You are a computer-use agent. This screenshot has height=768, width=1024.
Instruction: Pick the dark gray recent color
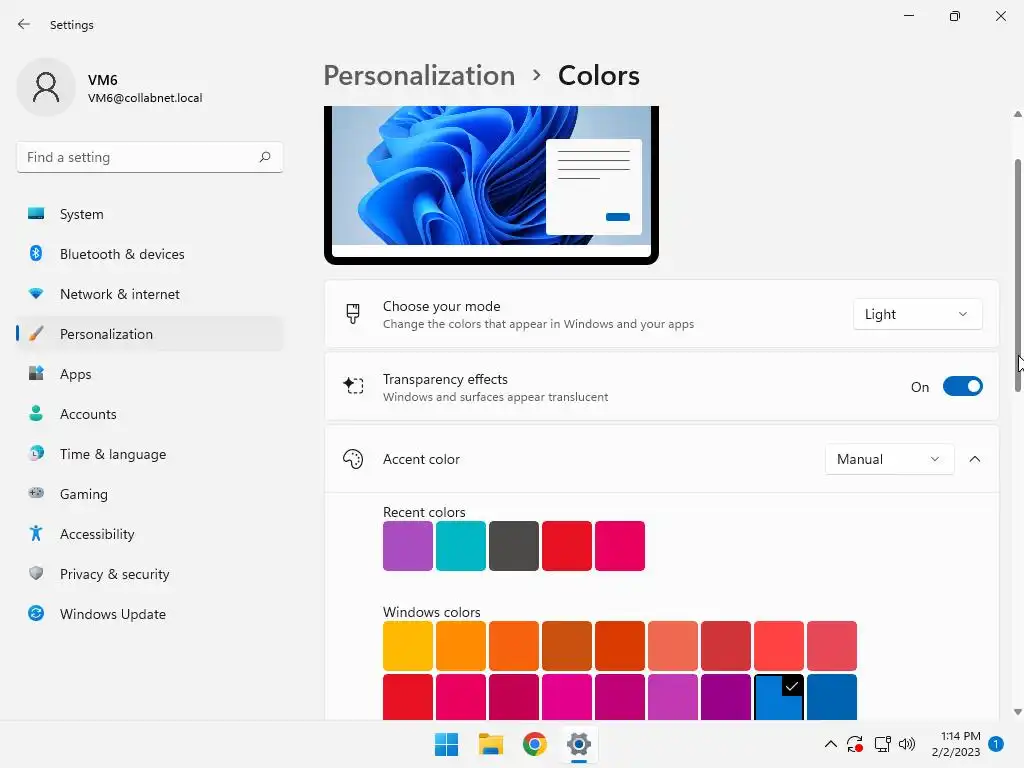(x=514, y=546)
